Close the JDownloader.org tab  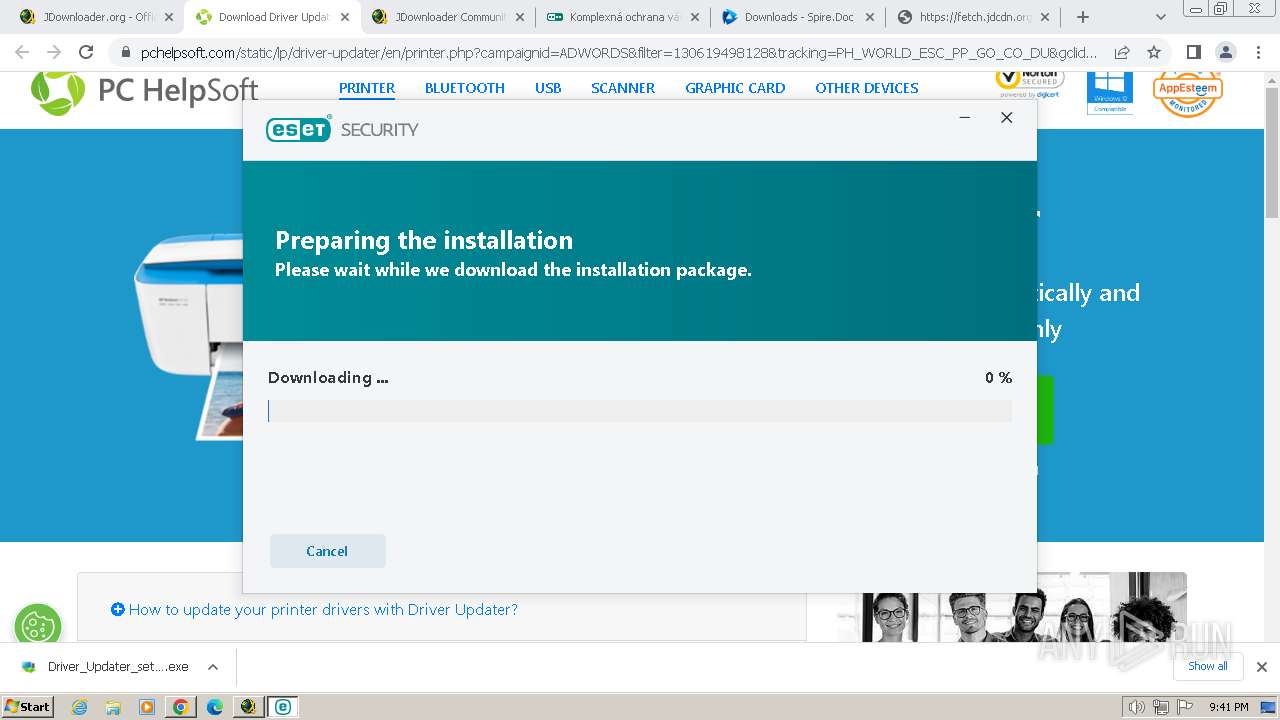(x=168, y=17)
